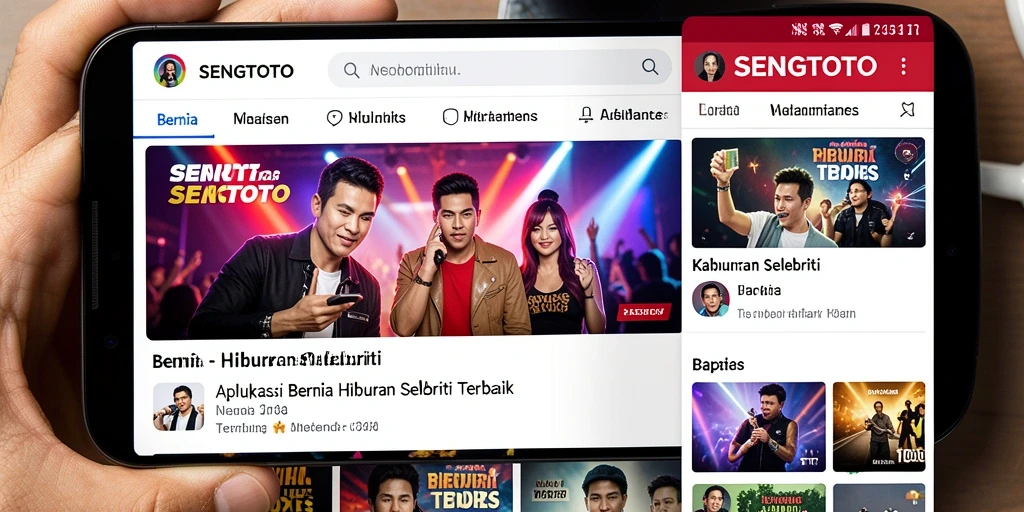Open the Piburia Tbdies featured thumbnail

tap(808, 193)
